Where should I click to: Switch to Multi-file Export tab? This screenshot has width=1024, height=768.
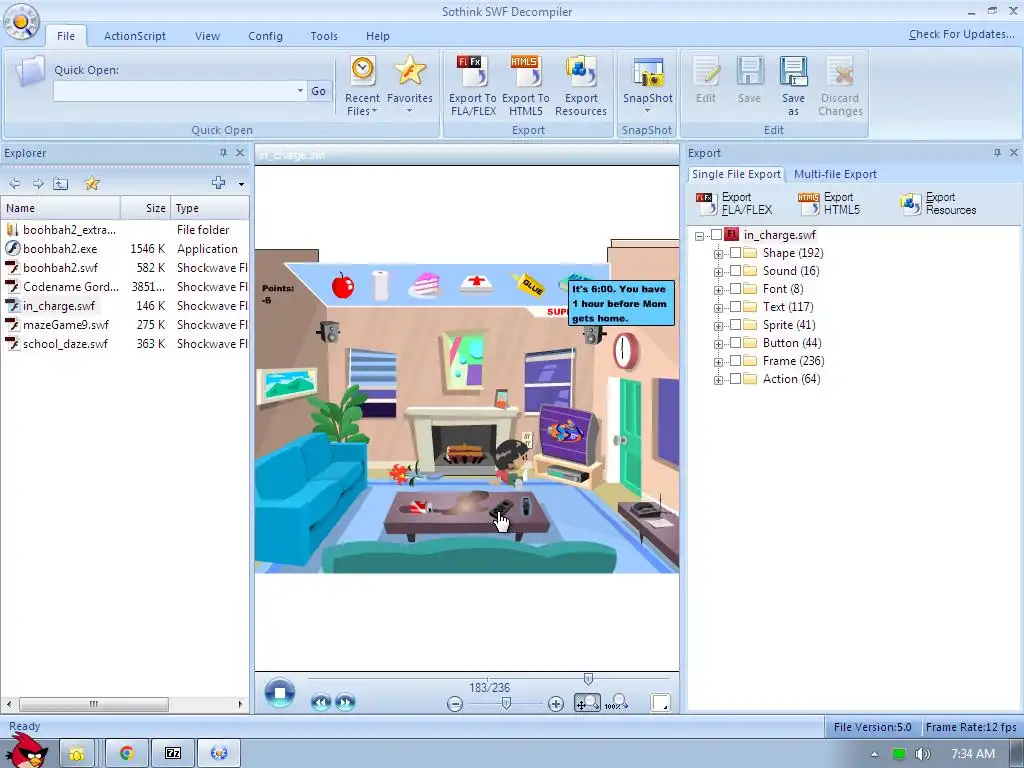point(835,174)
